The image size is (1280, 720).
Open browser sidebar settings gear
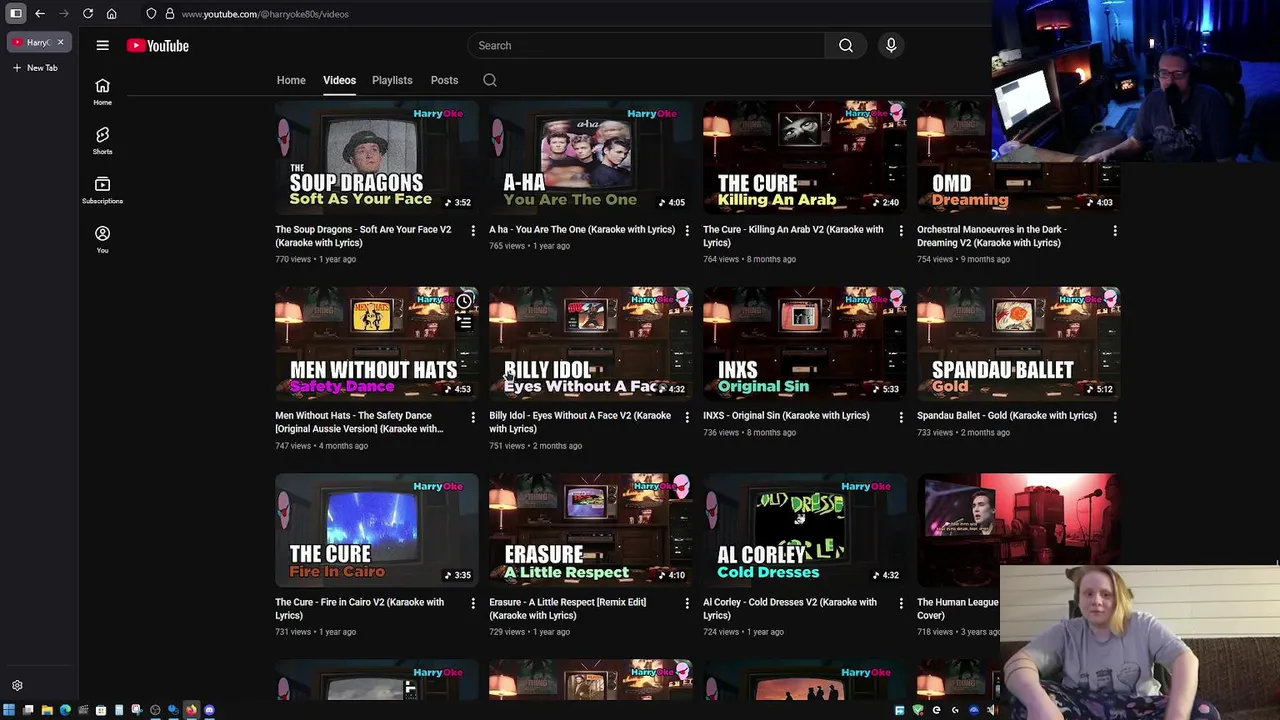point(17,686)
